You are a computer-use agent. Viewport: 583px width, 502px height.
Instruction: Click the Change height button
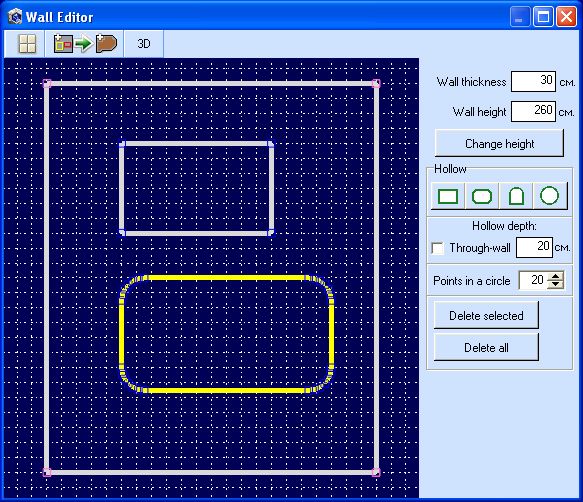point(499,144)
